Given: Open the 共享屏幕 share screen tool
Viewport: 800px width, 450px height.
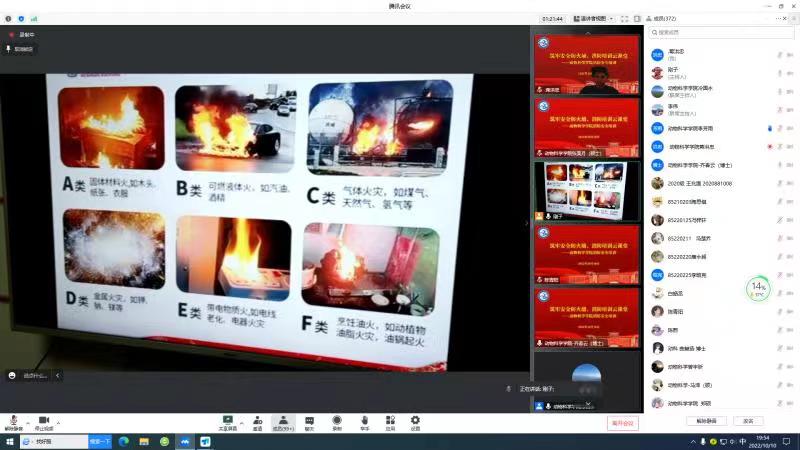Looking at the screenshot, I should click(228, 420).
